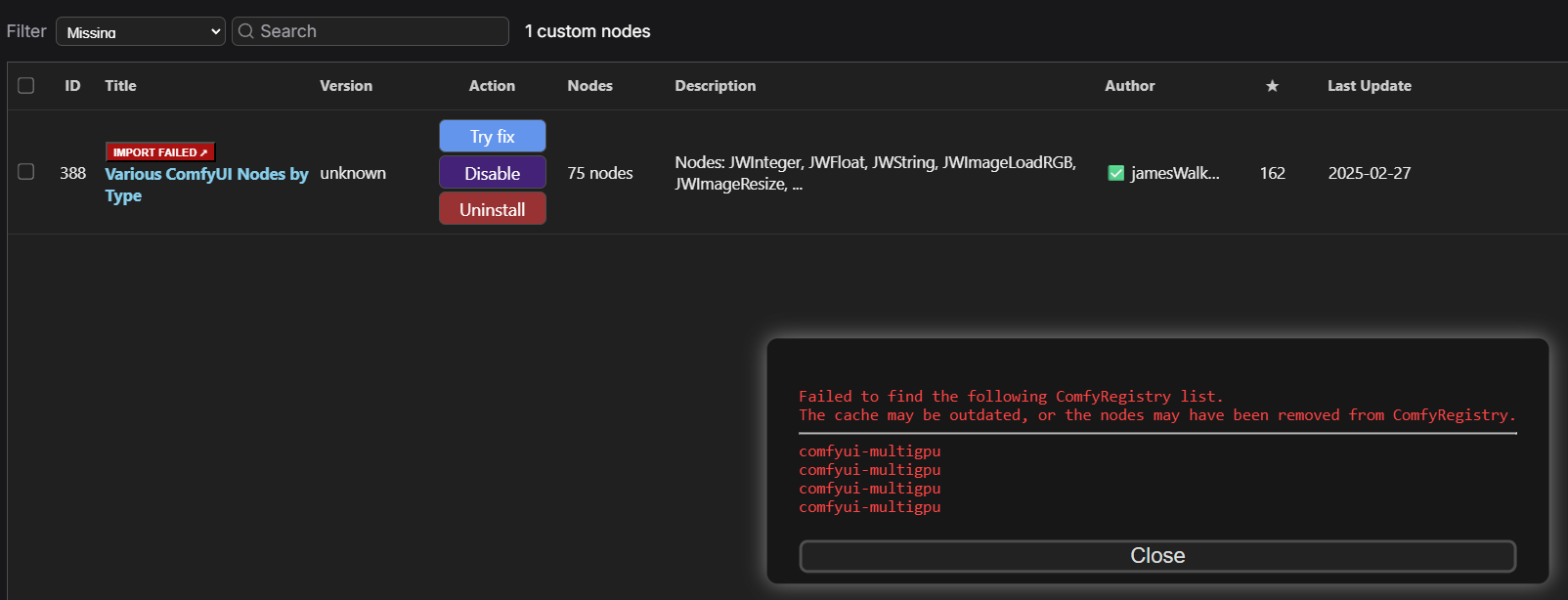This screenshot has width=1568, height=600.
Task: Click the Search input field
Action: pos(370,31)
